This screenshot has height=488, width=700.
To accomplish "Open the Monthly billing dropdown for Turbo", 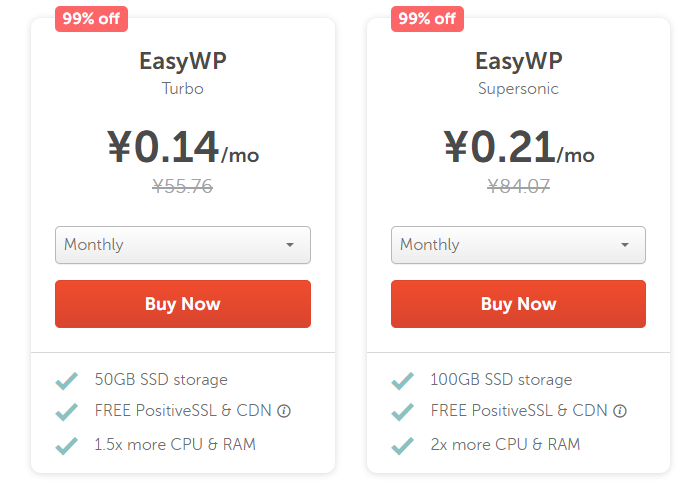I will point(183,245).
